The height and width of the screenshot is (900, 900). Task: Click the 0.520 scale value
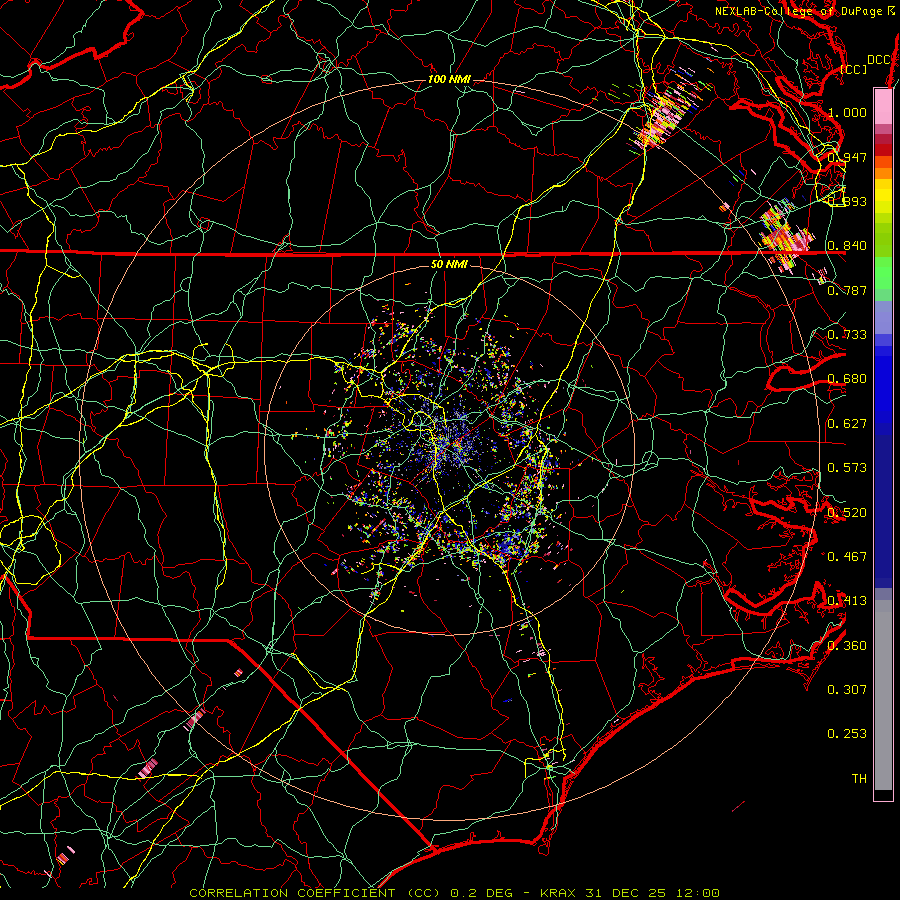tap(847, 513)
